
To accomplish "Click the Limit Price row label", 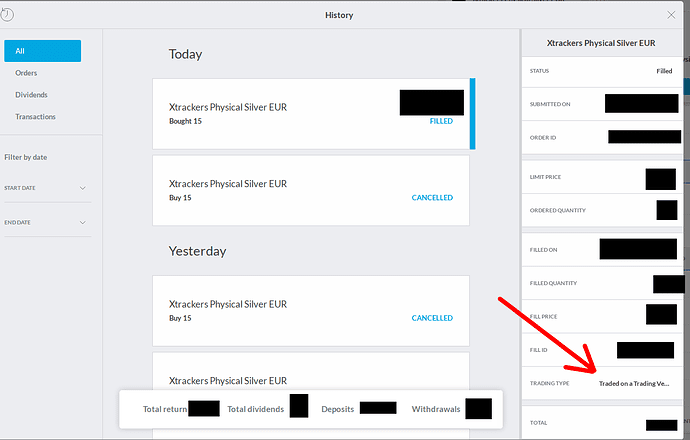I will [x=545, y=177].
